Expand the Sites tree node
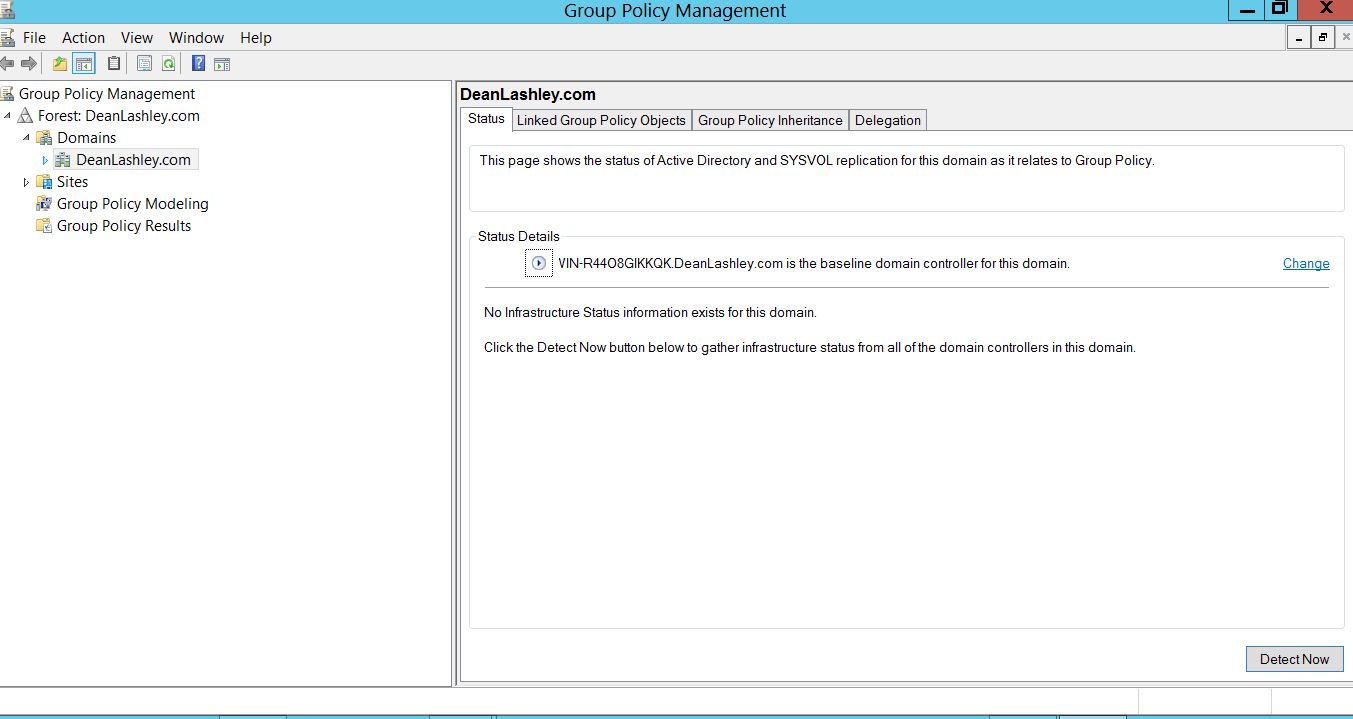 point(26,182)
